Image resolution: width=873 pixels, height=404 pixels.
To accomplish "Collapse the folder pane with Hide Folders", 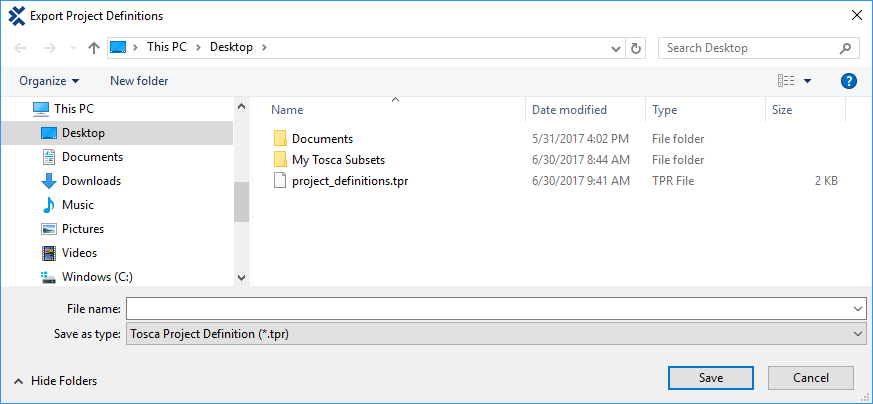I will [56, 381].
